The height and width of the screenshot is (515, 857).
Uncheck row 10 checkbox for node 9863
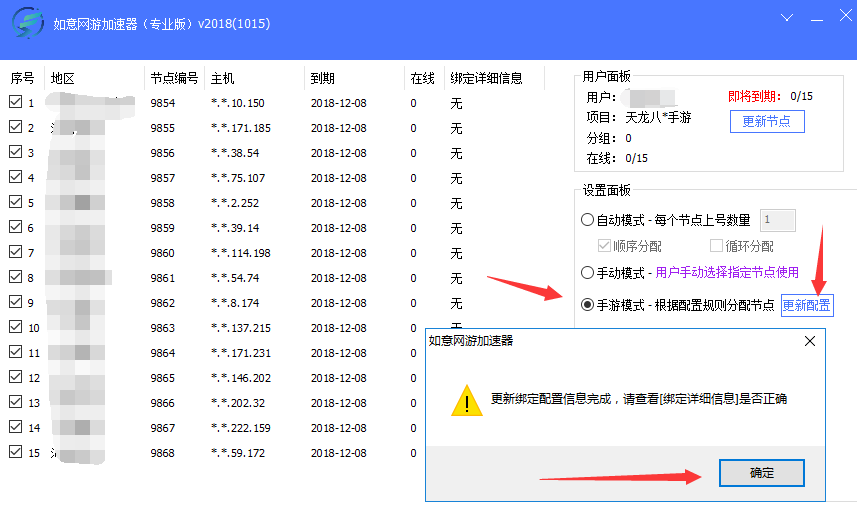[16, 326]
